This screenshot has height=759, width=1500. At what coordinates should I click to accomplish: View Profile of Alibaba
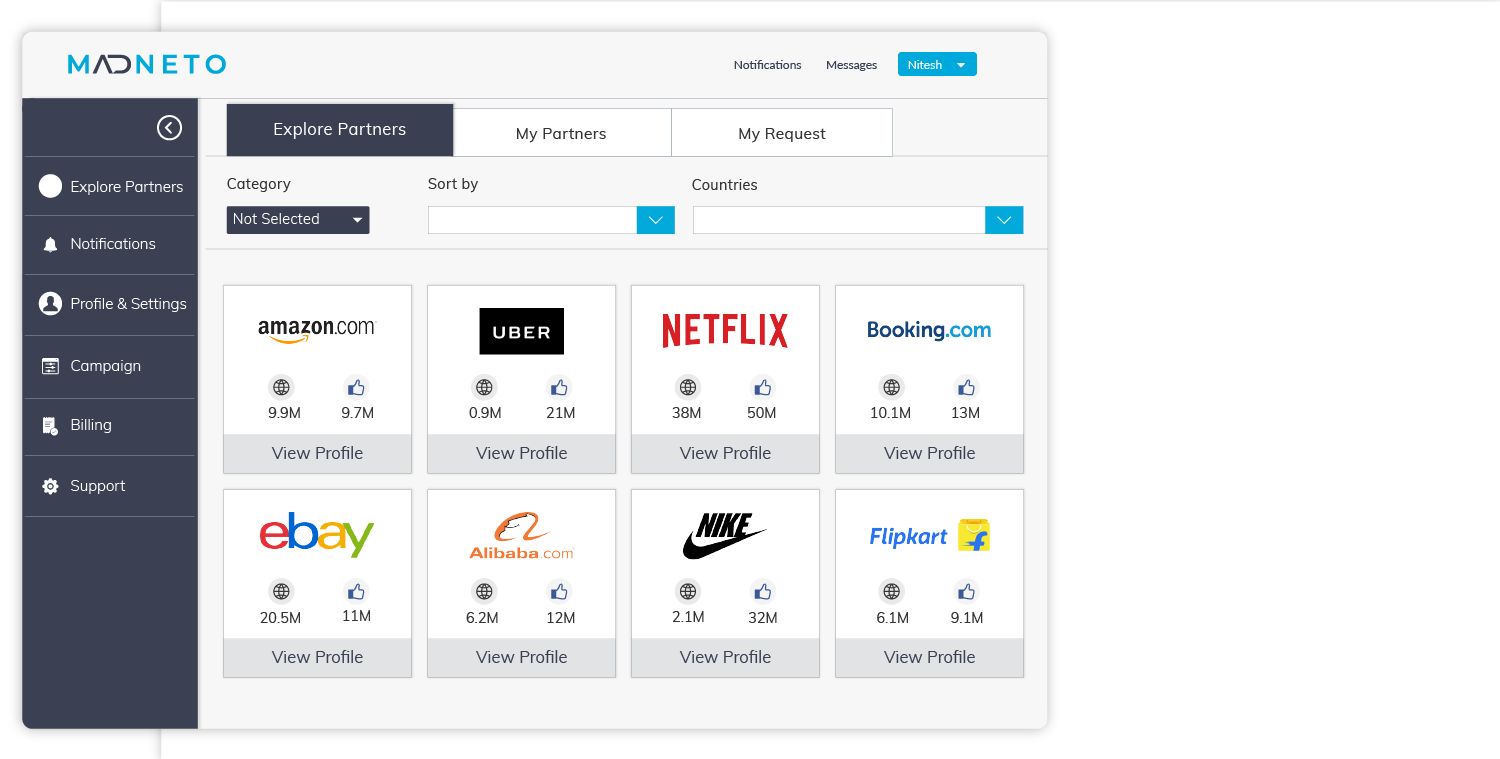click(521, 657)
